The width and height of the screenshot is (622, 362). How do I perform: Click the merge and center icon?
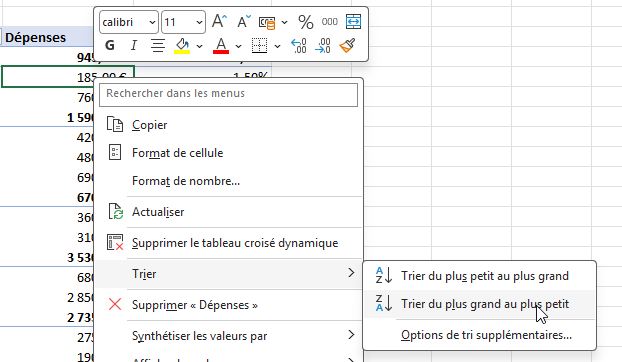(353, 22)
